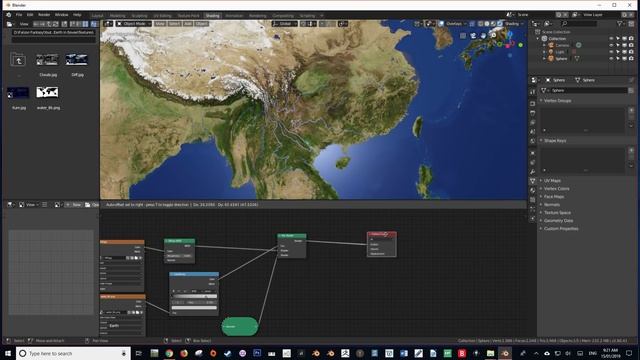Viewport: 640px width, 360px height.
Task: Open Chrome from the taskbar
Action: [169, 353]
